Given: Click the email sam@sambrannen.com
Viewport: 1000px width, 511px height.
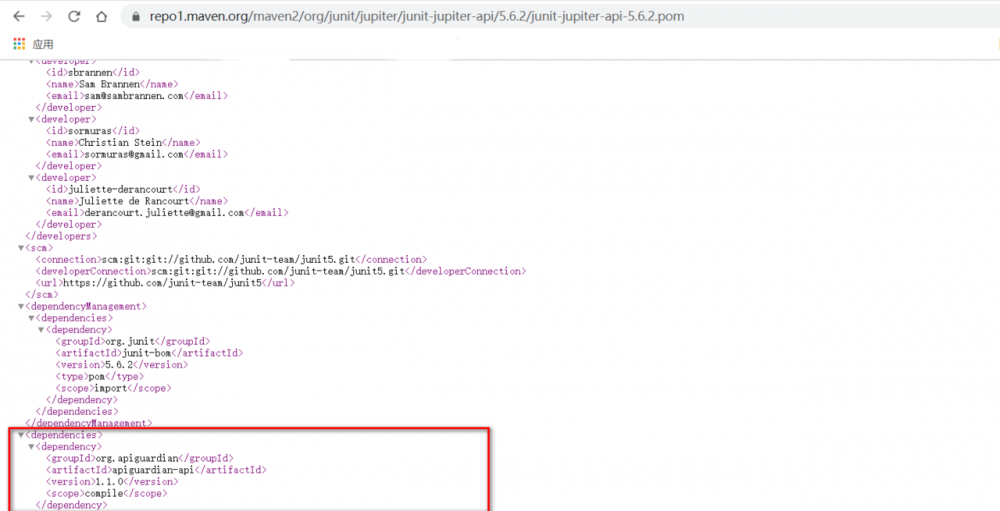Looking at the screenshot, I should point(136,96).
